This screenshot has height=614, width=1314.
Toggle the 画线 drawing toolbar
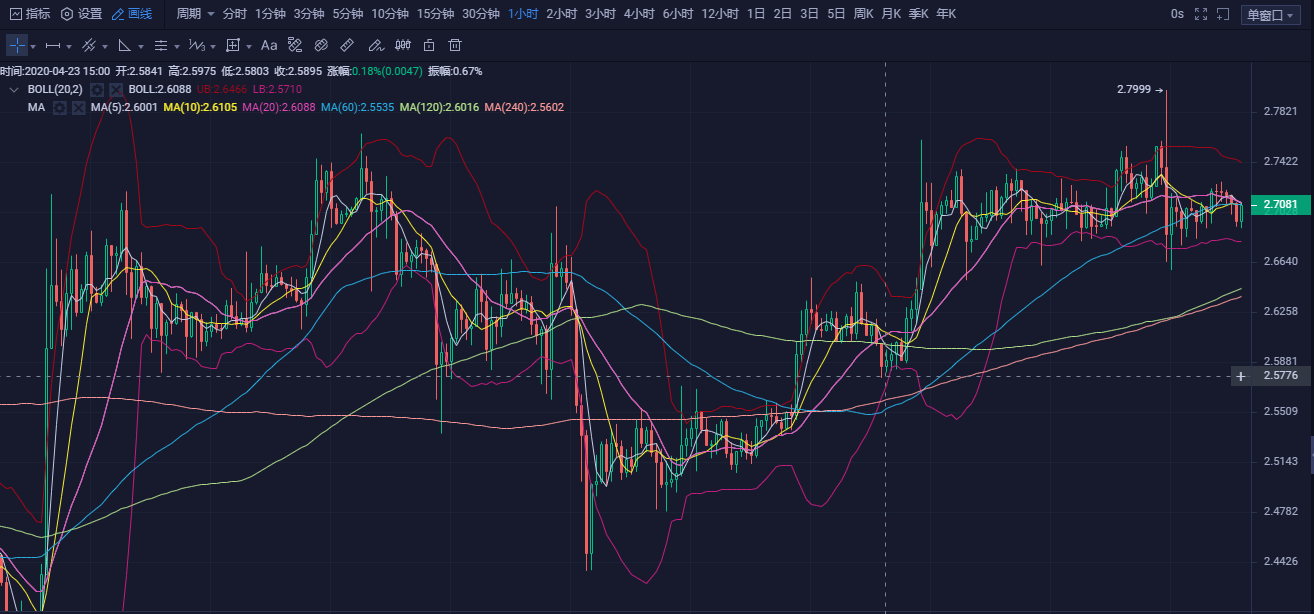132,14
